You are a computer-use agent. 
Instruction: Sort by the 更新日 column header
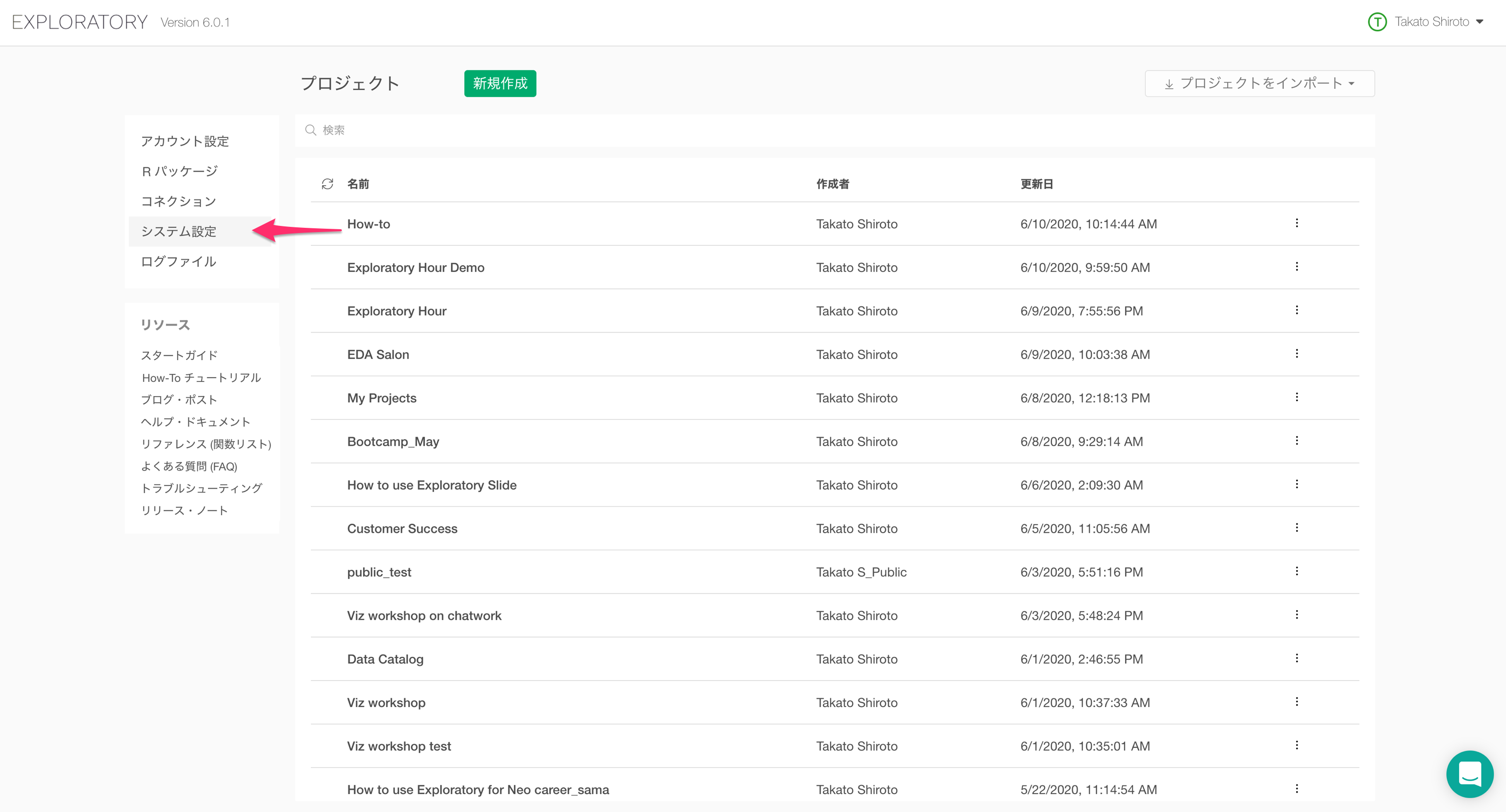coord(1037,183)
